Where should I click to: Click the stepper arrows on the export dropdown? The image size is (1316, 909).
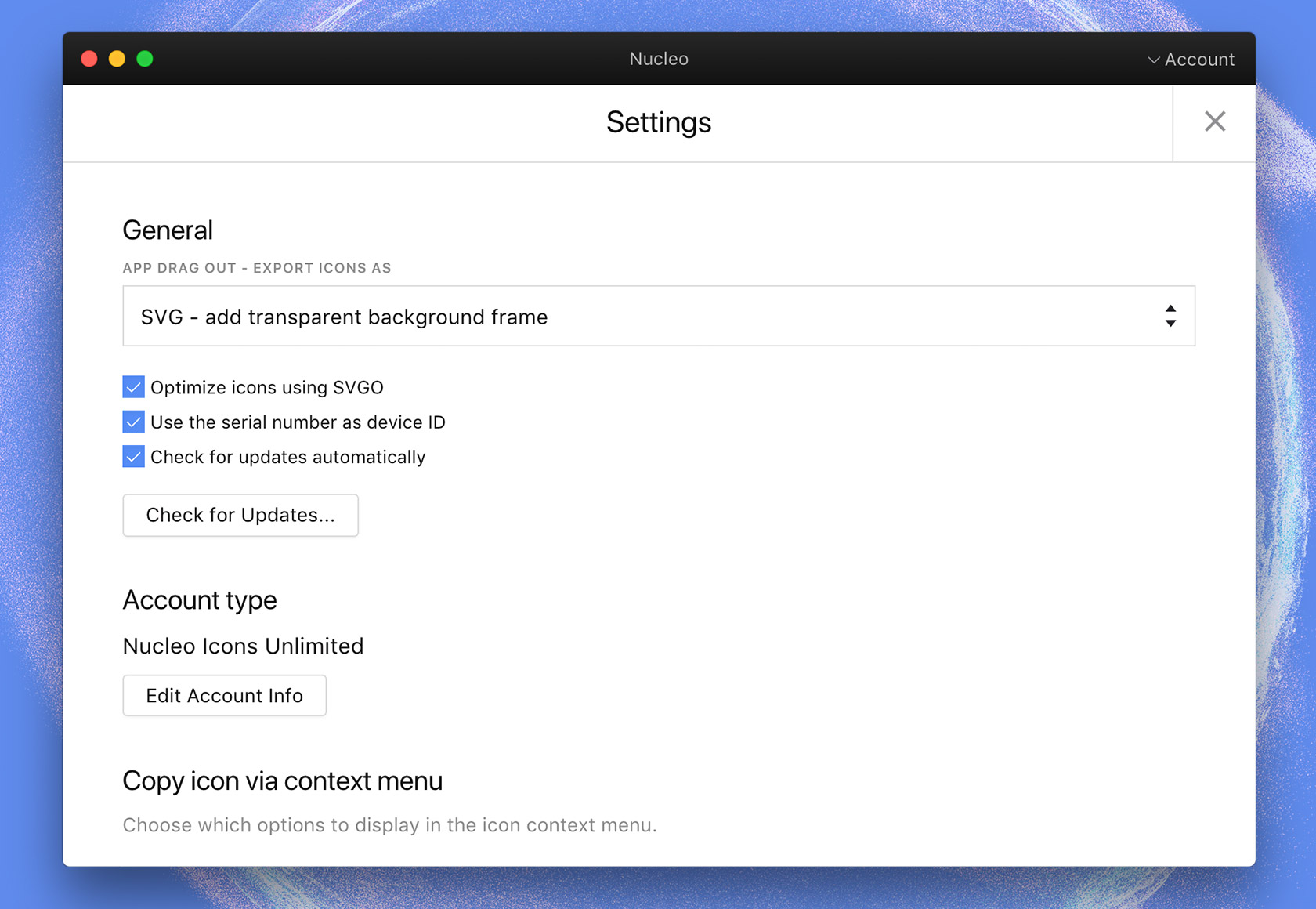[1171, 316]
